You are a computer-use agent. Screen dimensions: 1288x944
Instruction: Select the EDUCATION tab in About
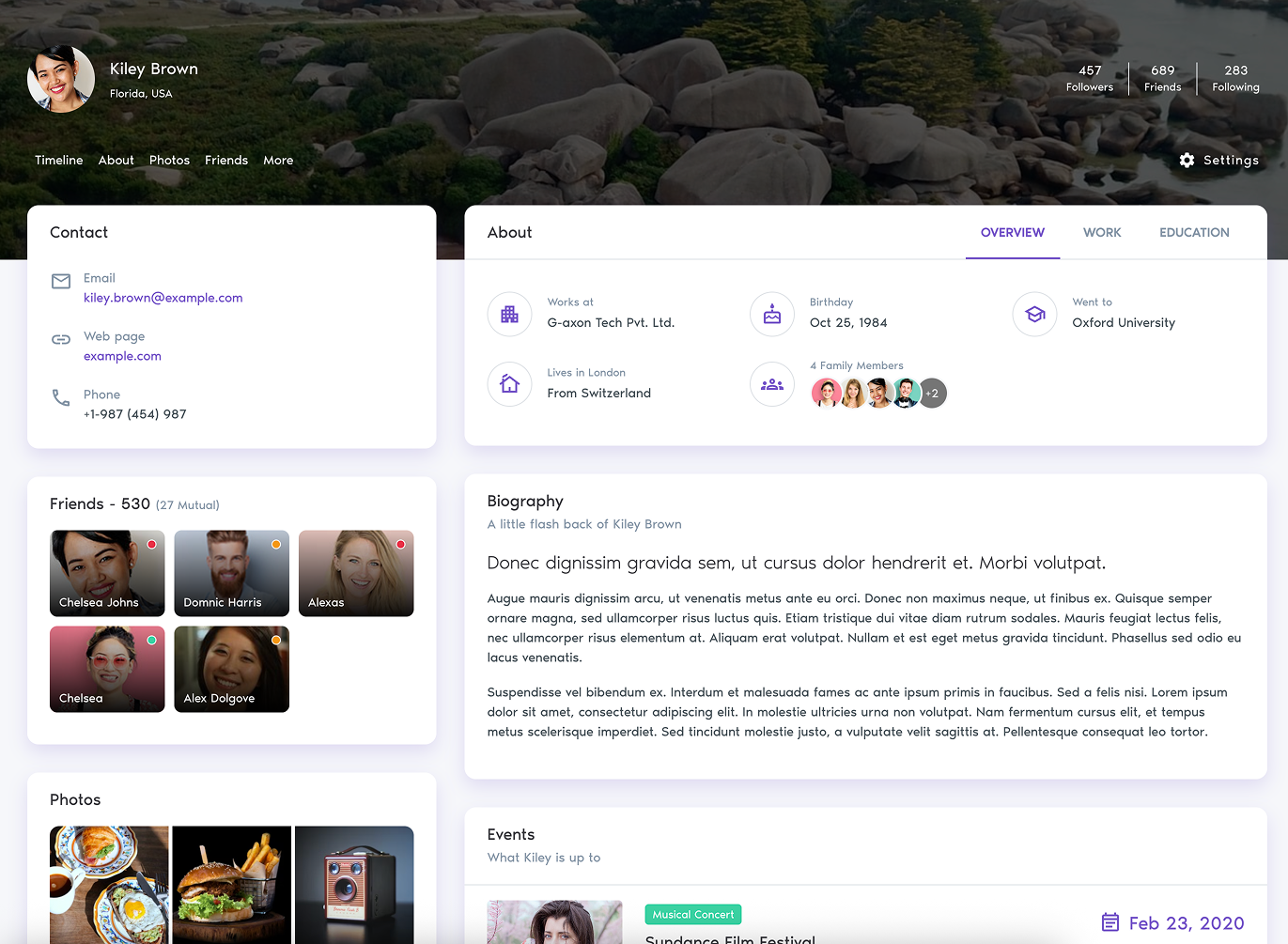click(1193, 232)
